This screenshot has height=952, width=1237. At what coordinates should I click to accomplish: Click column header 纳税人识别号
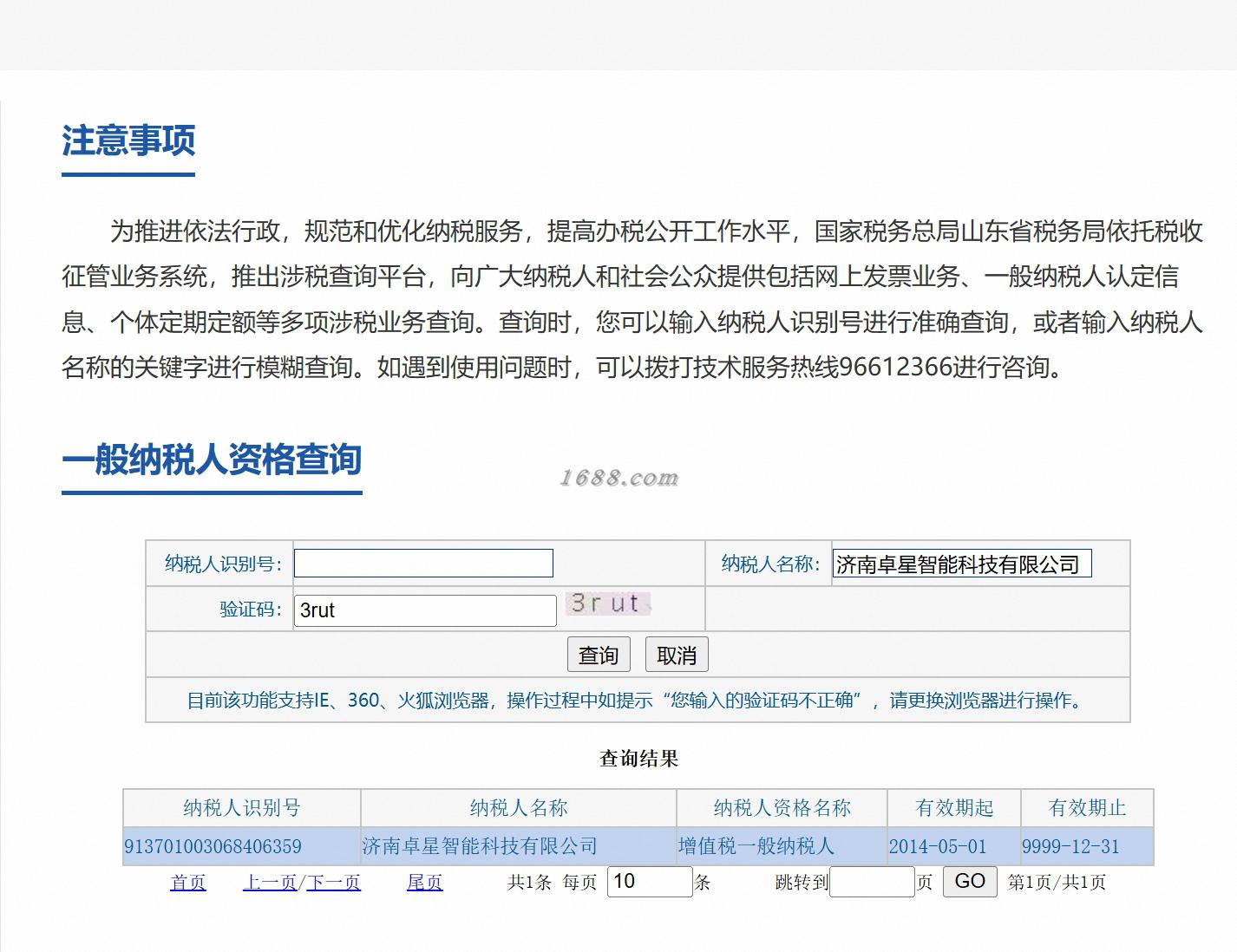point(242,808)
